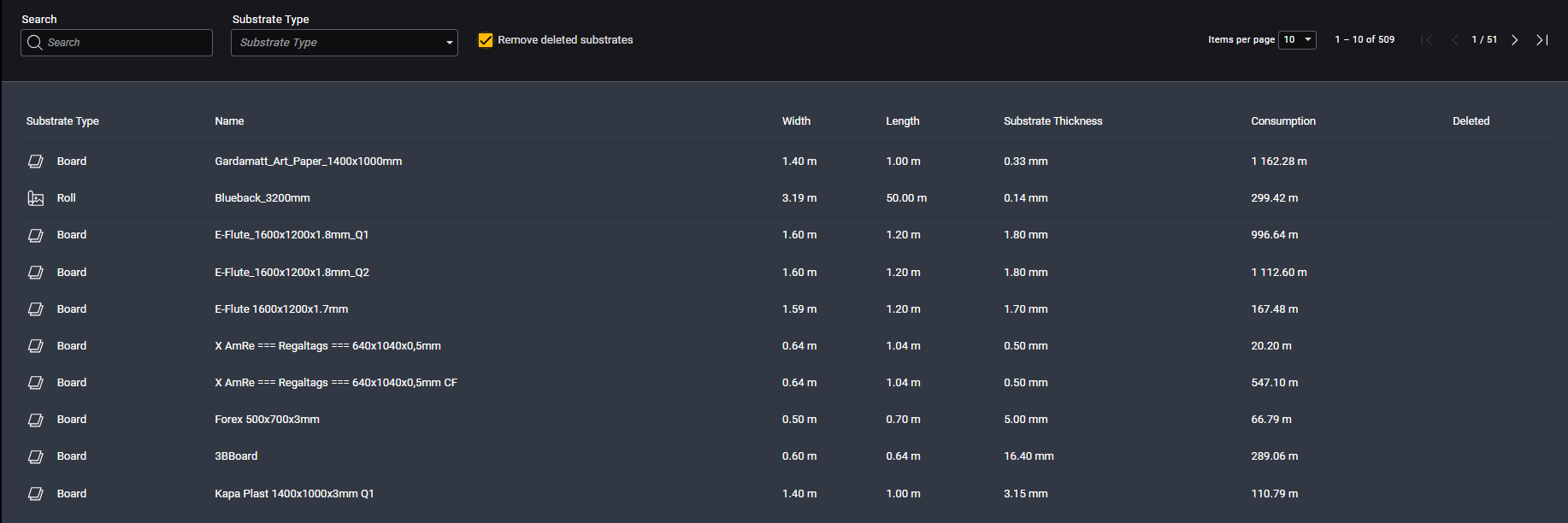Click the Board icon for Forex 500x700x3mm

36,420
